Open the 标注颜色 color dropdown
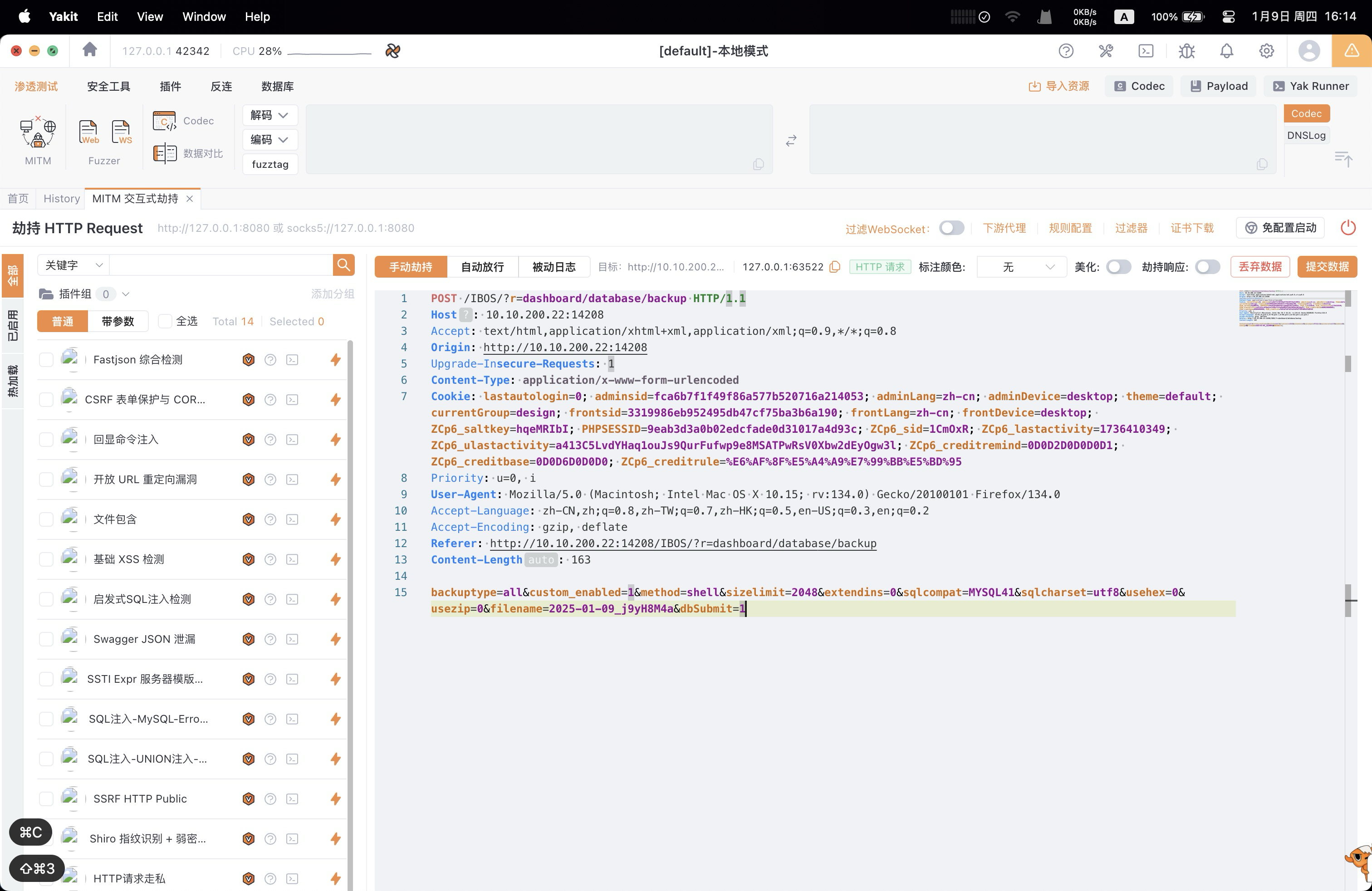 (1021, 267)
